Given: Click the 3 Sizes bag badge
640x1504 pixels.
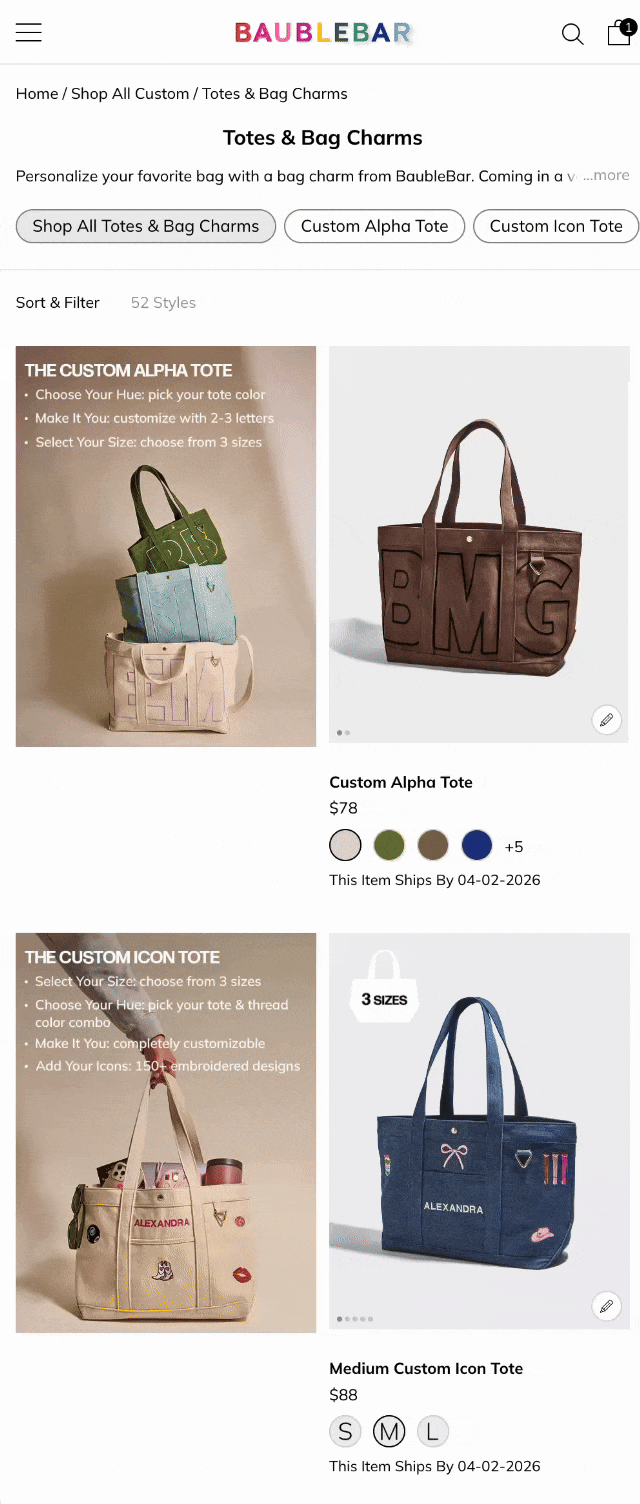Looking at the screenshot, I should pos(385,986).
